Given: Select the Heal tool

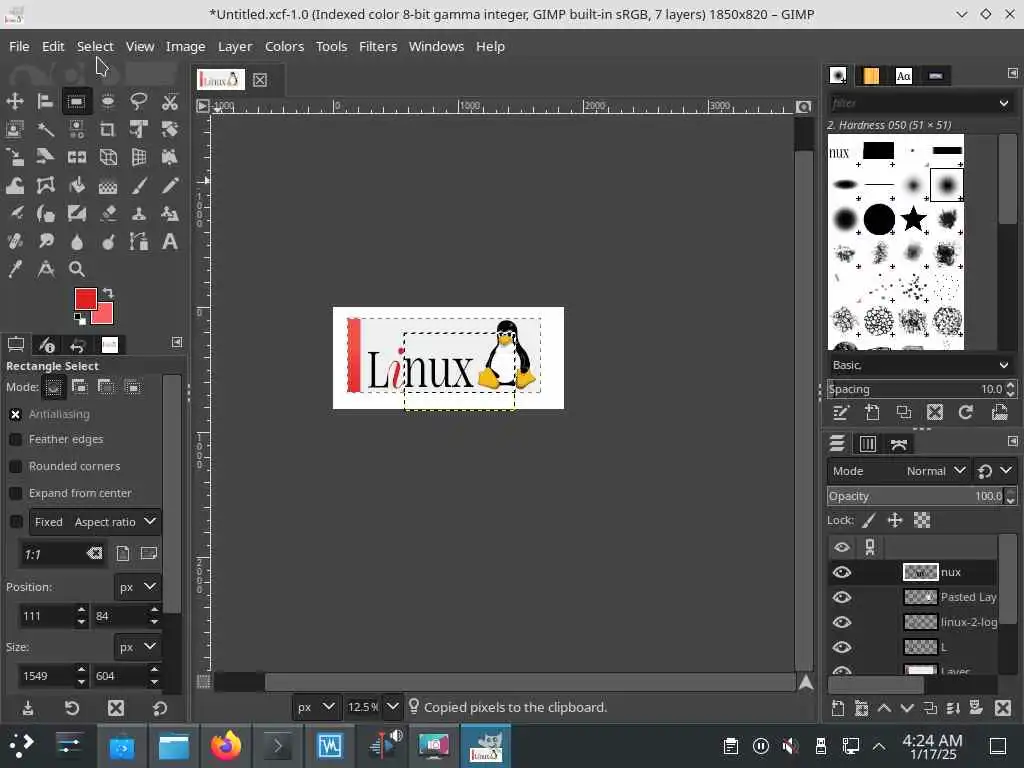Looking at the screenshot, I should pyautogui.click(x=14, y=242).
